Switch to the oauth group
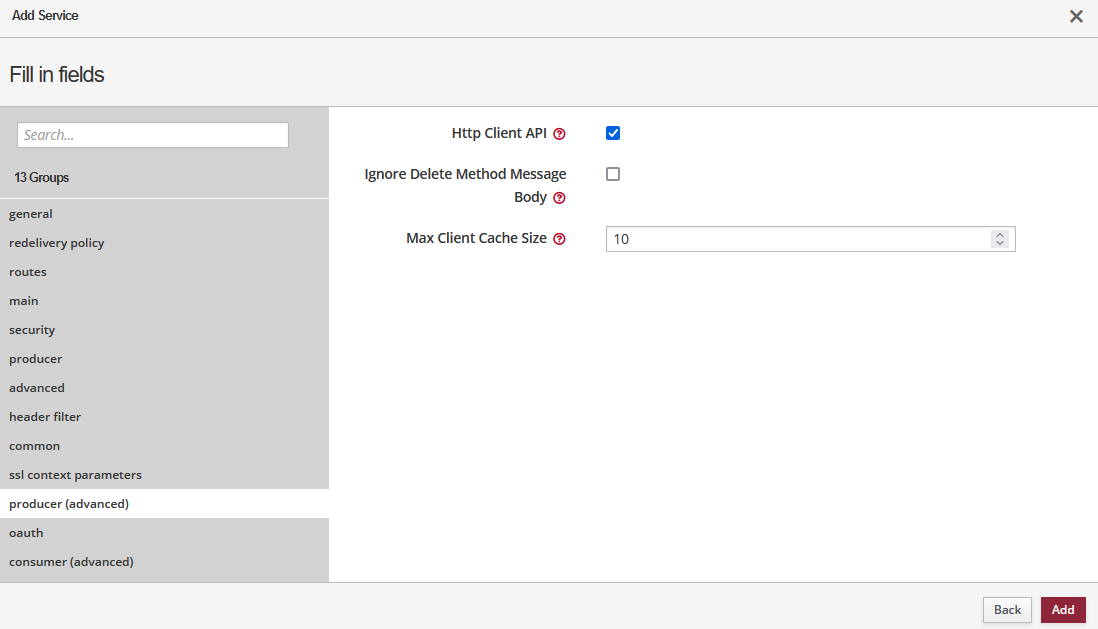The height and width of the screenshot is (629, 1098). tap(26, 533)
